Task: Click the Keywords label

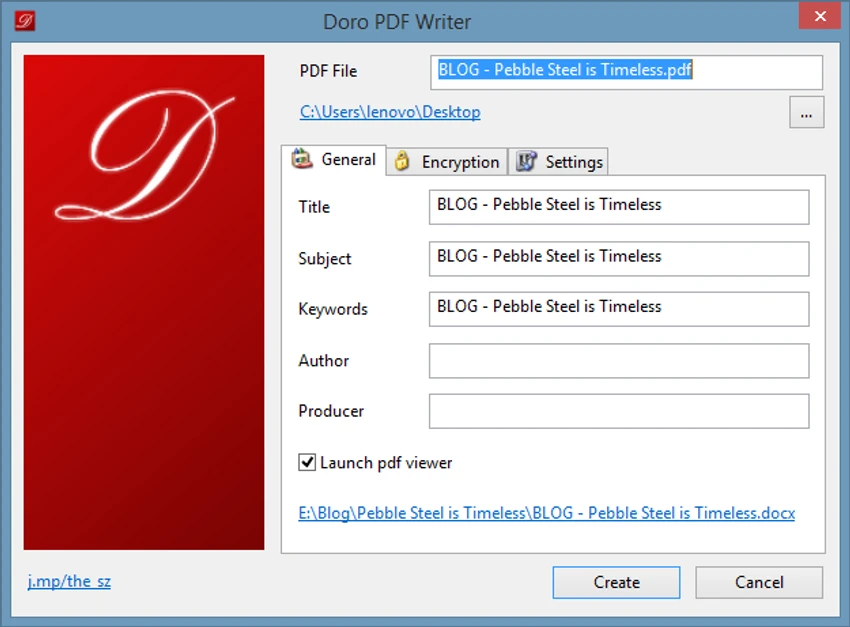Action: coord(333,309)
